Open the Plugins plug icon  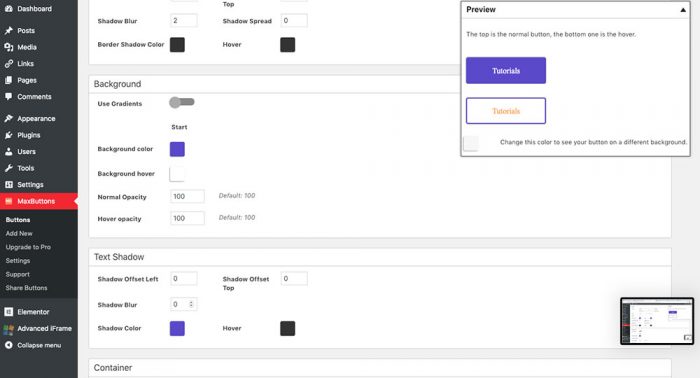[8, 135]
